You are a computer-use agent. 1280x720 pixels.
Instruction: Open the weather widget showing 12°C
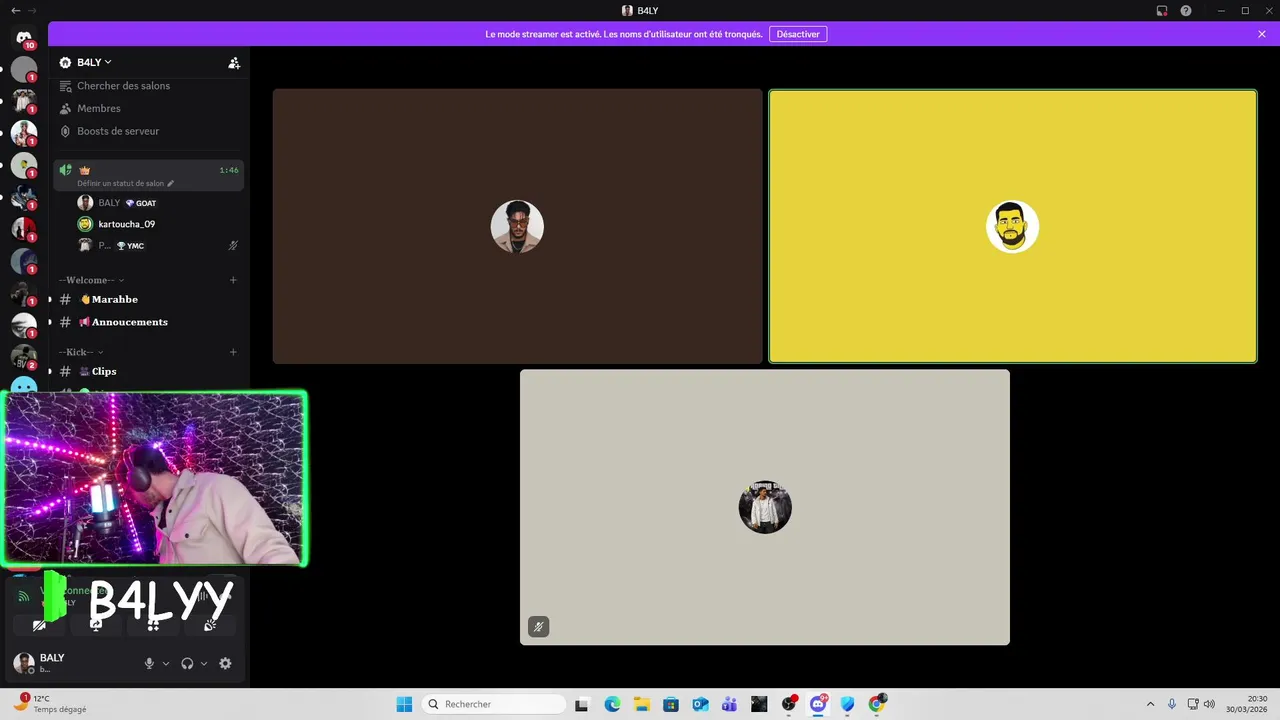(x=50, y=704)
